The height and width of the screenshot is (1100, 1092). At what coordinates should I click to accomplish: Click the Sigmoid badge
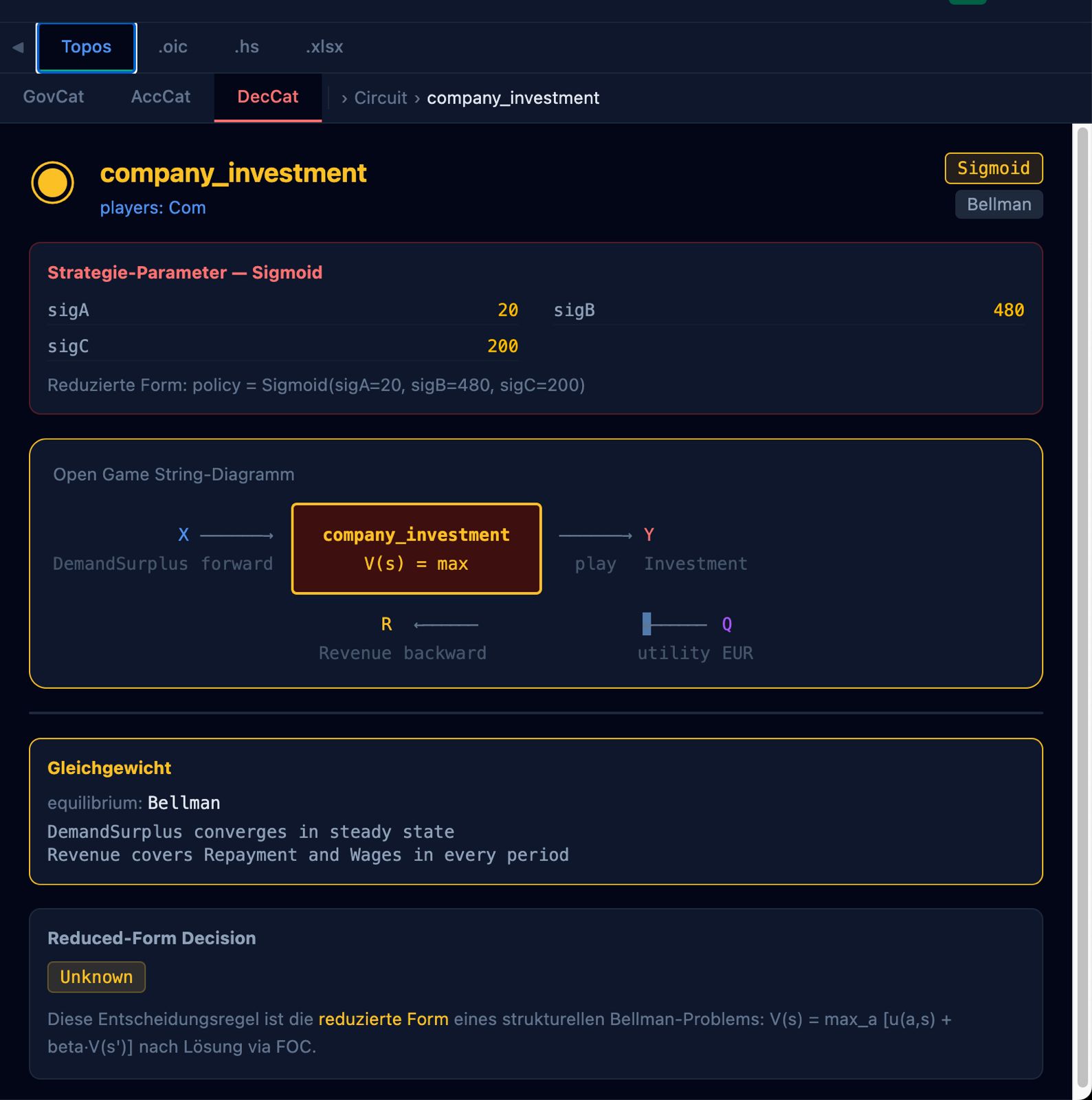point(994,168)
